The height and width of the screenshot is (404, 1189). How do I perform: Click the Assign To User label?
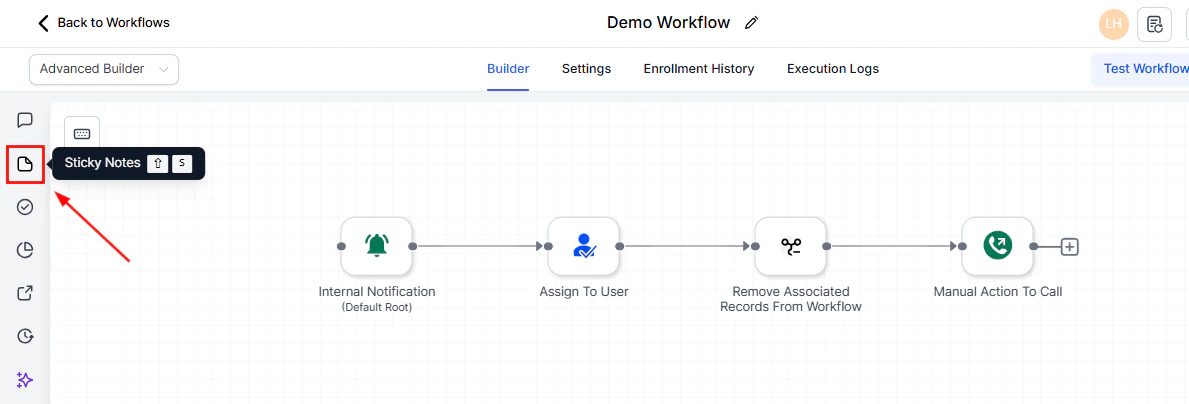(584, 291)
